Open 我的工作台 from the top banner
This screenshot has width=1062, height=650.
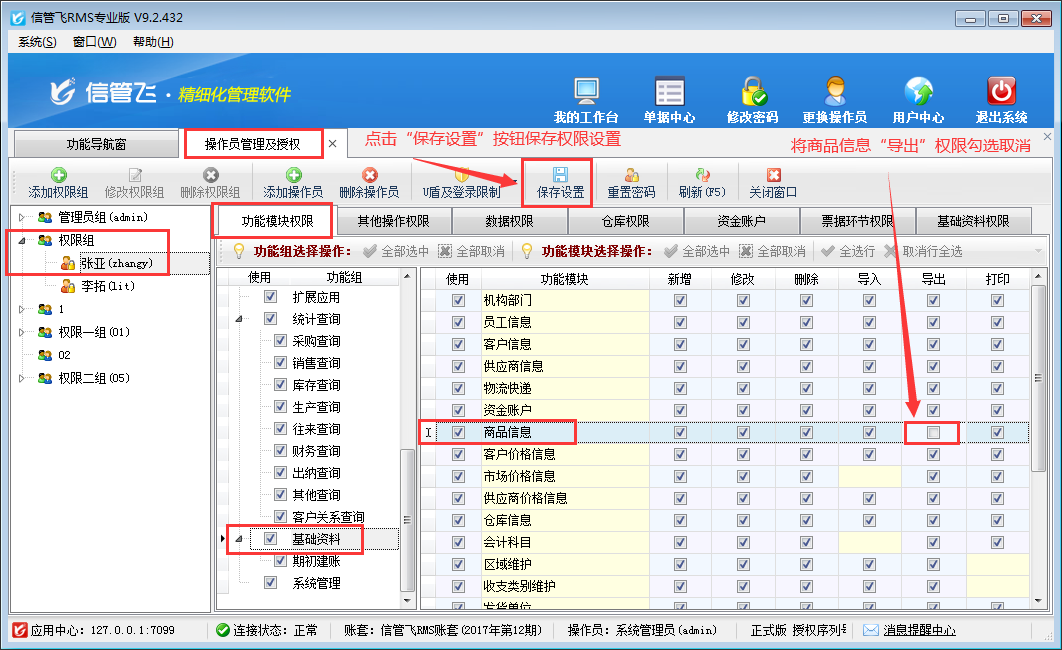(x=586, y=92)
